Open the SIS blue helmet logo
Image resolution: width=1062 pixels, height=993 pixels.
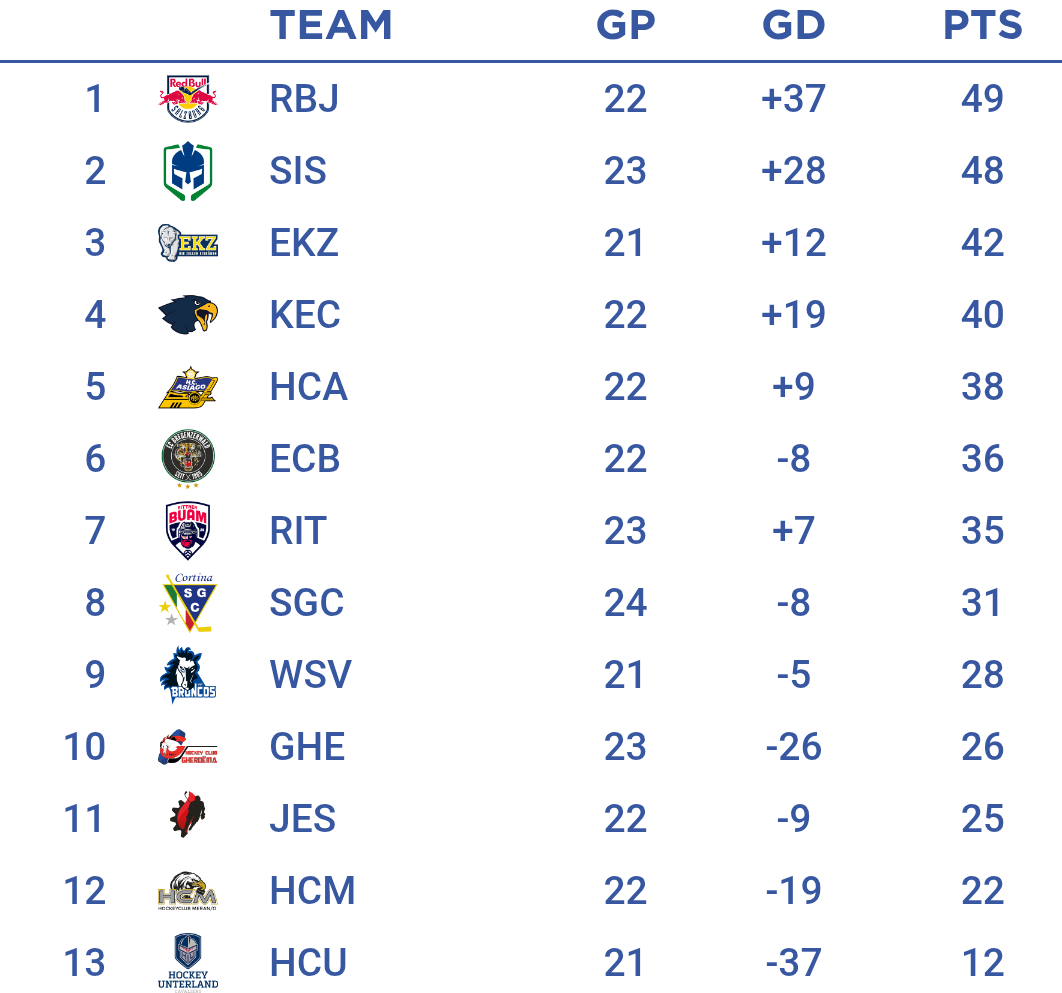188,171
